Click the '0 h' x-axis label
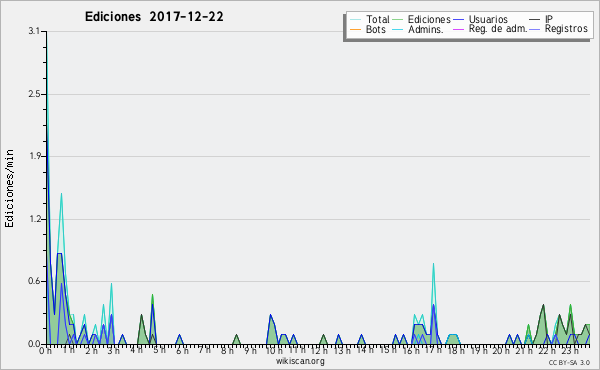The image size is (600, 370). click(x=45, y=351)
